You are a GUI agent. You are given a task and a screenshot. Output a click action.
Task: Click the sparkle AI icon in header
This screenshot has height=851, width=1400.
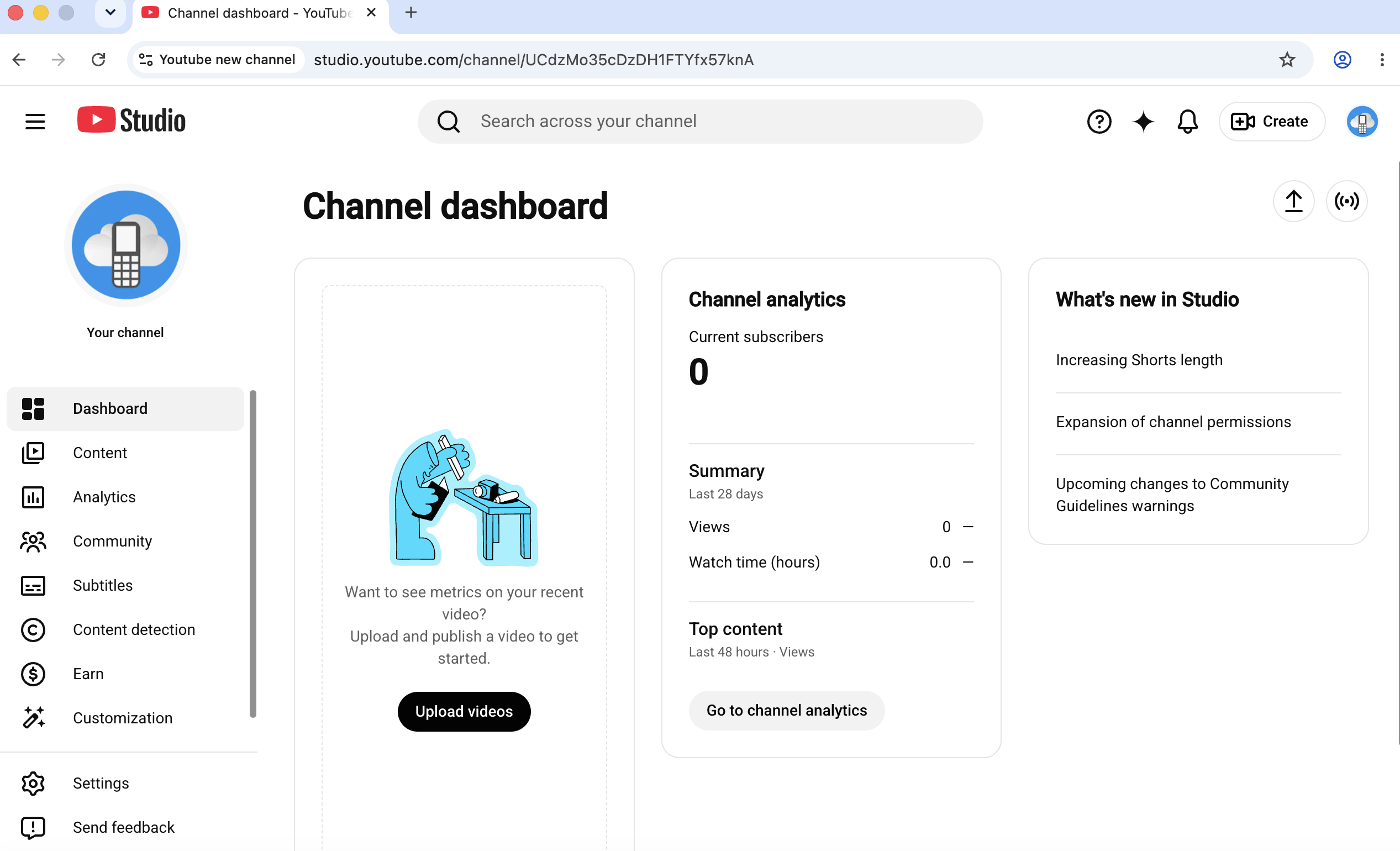[1143, 121]
